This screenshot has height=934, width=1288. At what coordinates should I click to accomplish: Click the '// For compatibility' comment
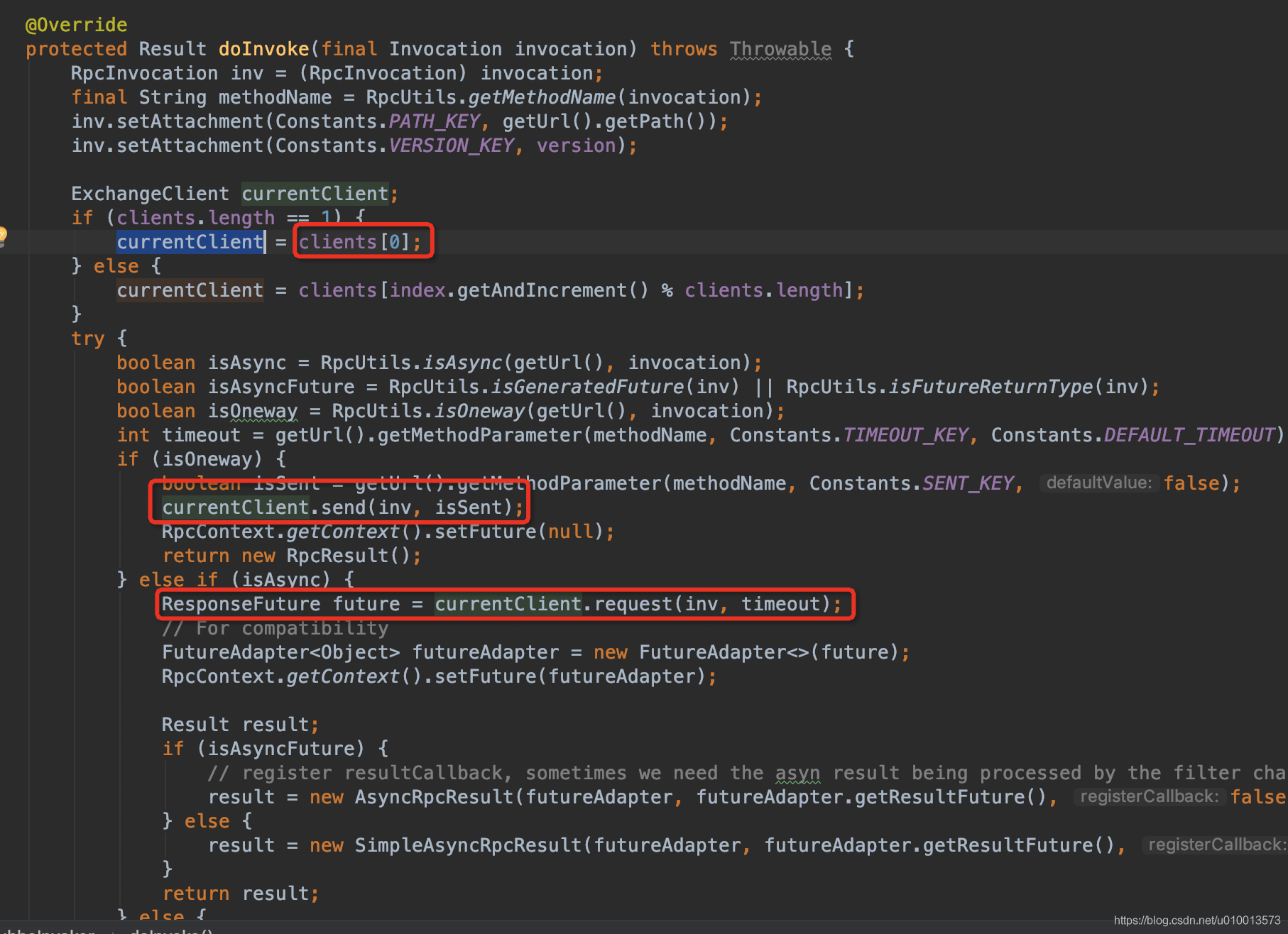point(275,628)
